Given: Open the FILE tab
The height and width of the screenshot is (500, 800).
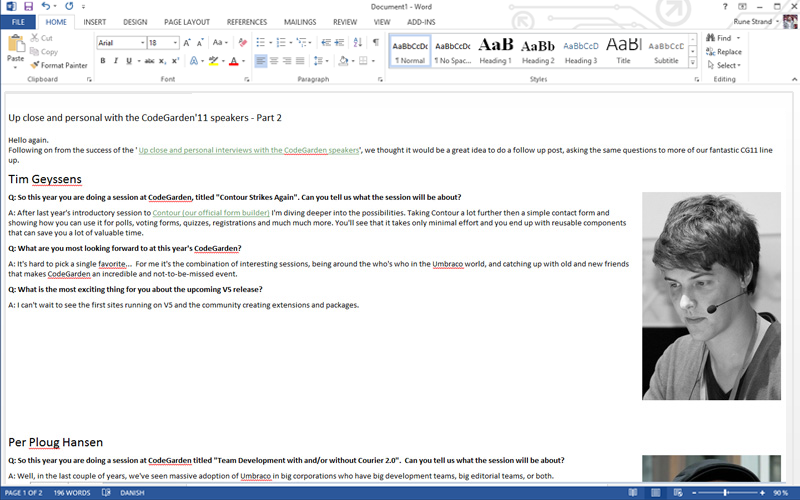Looking at the screenshot, I should point(18,22).
